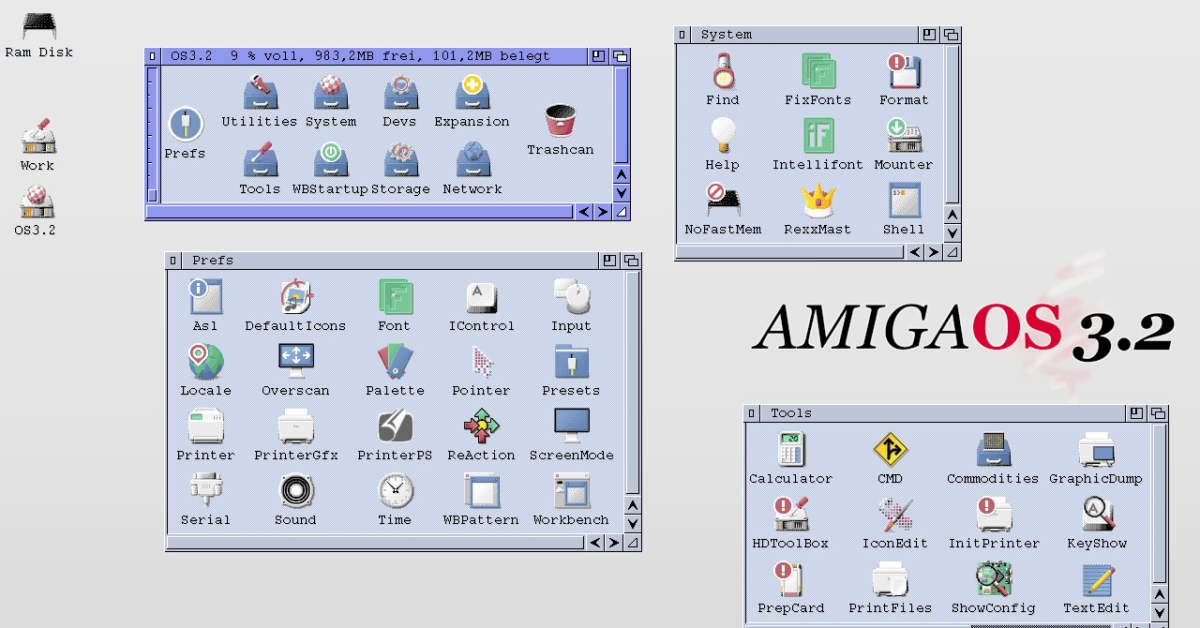Open Sound preferences icon
1200x628 pixels.
296,491
